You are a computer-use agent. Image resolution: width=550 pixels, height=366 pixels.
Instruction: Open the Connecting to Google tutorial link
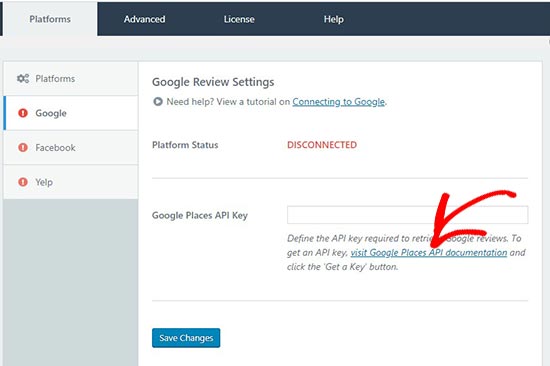(338, 102)
